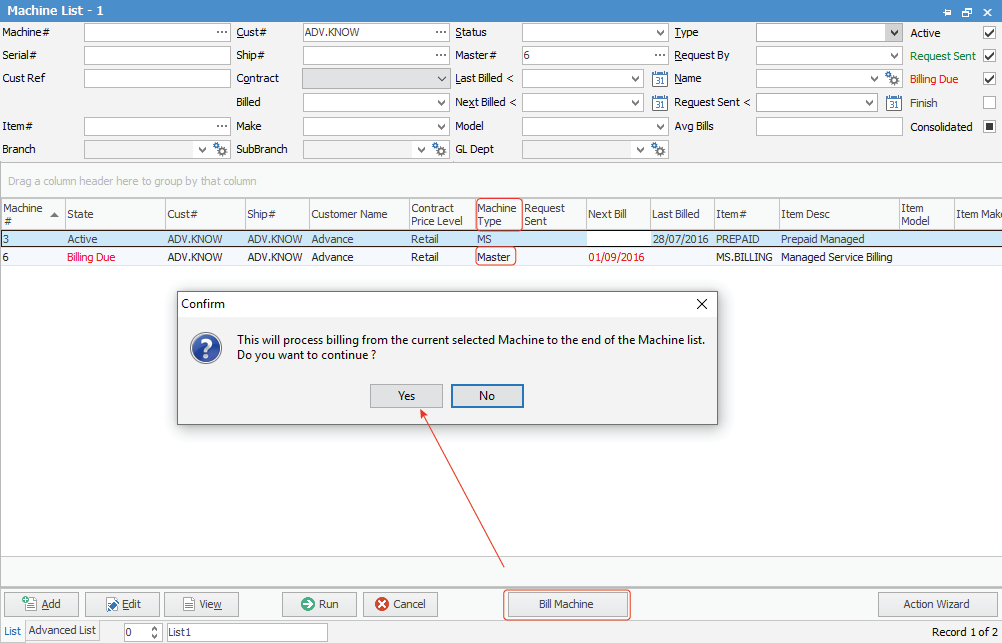Screen dimensions: 1002x643
Task: Click the calendar icon beside Last Billed
Action: tap(659, 79)
